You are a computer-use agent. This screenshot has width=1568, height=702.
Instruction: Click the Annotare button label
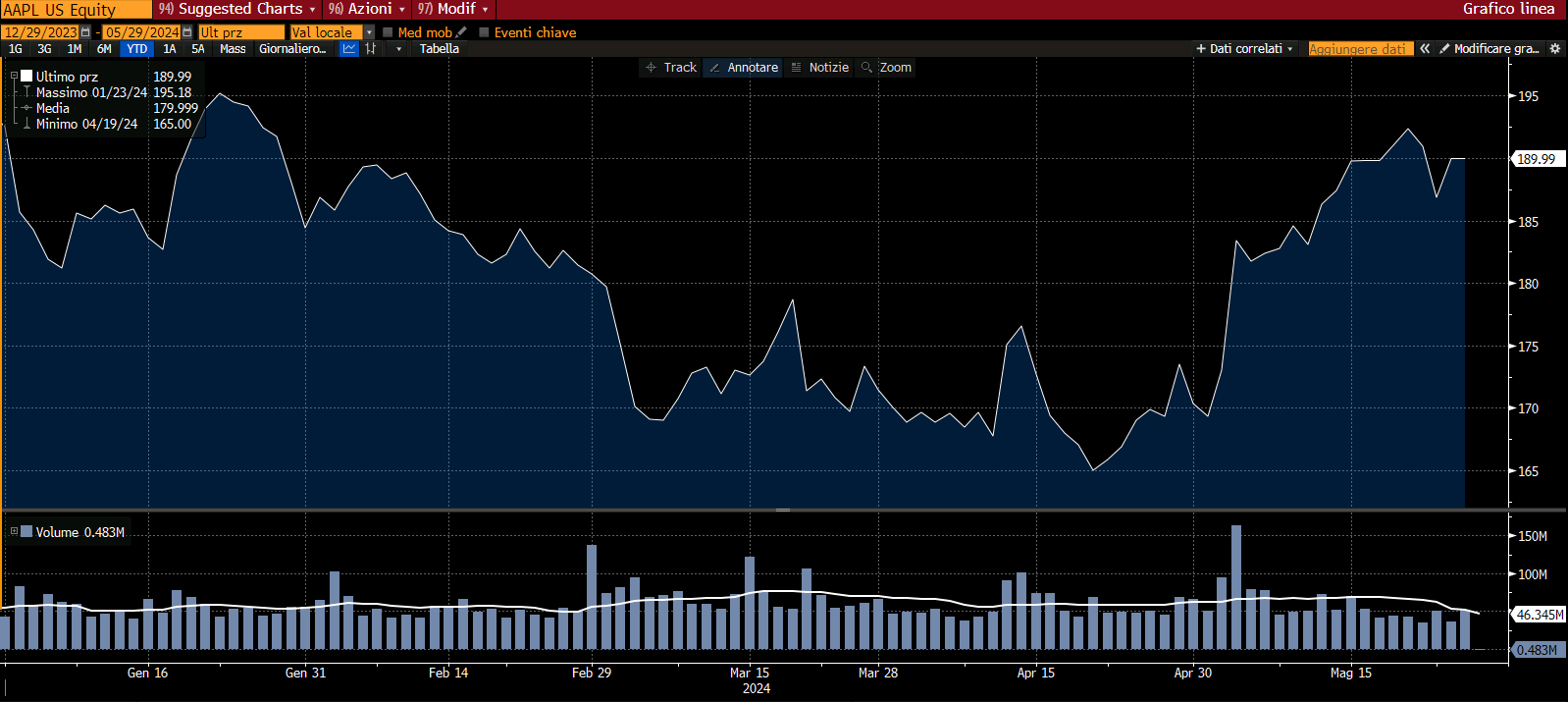[x=753, y=68]
